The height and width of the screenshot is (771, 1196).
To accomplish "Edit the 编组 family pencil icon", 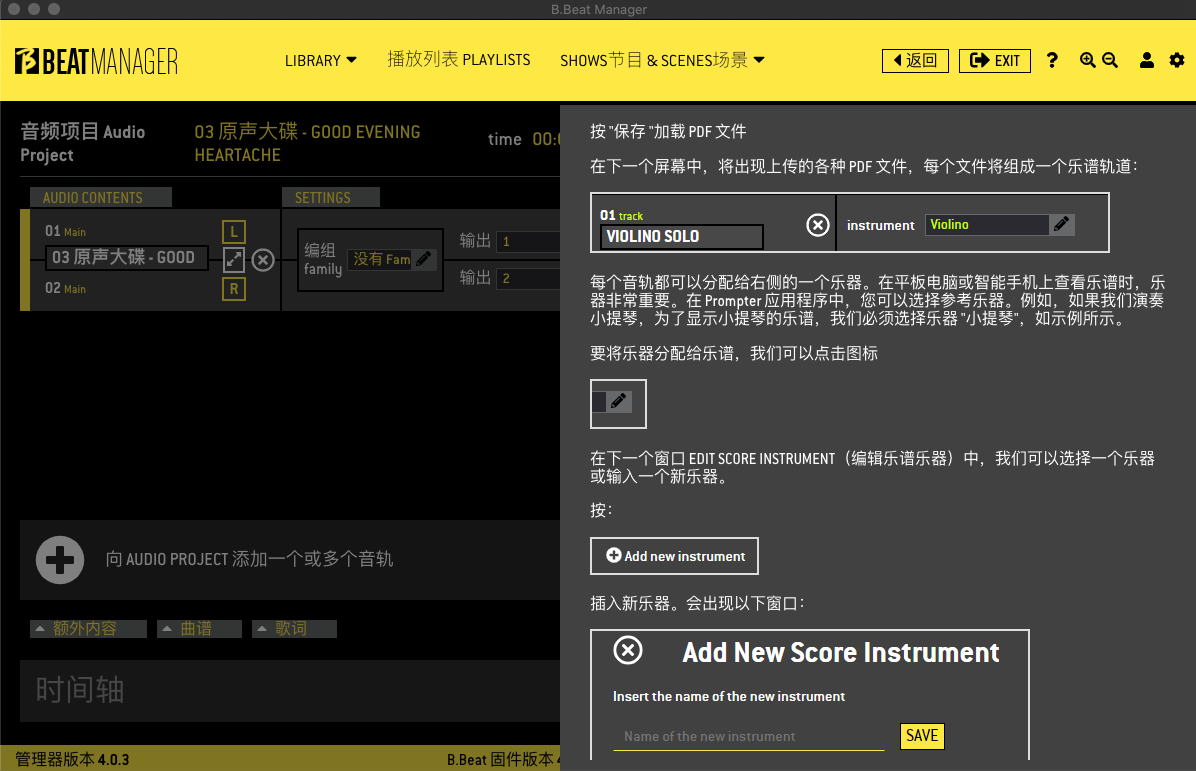I will tap(424, 259).
